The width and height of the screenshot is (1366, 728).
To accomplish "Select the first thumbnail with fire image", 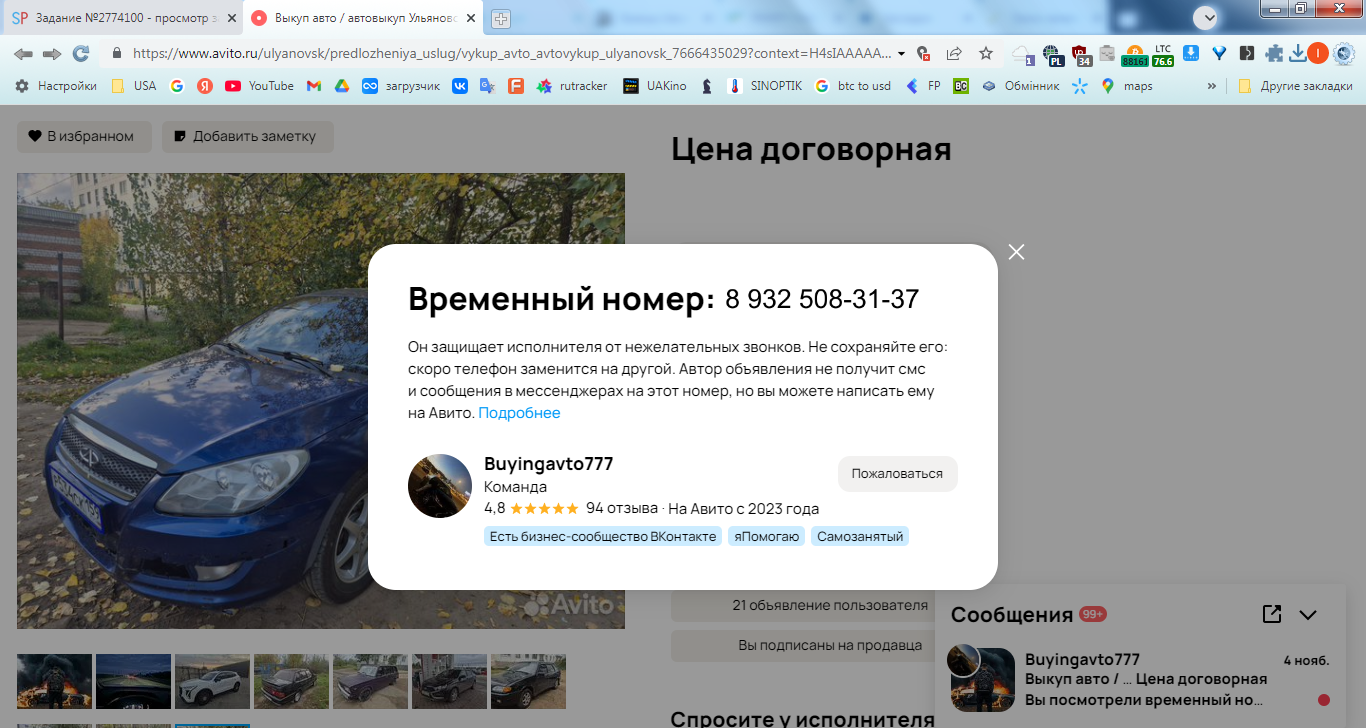I will coord(54,682).
